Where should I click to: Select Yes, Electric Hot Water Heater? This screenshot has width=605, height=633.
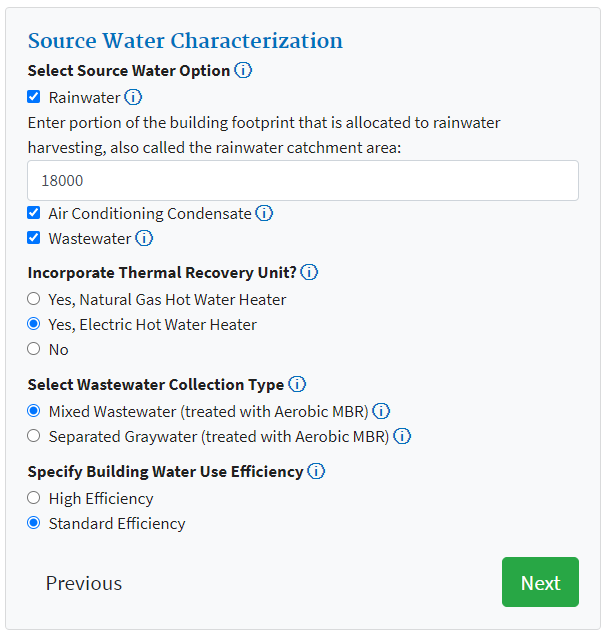tap(34, 324)
